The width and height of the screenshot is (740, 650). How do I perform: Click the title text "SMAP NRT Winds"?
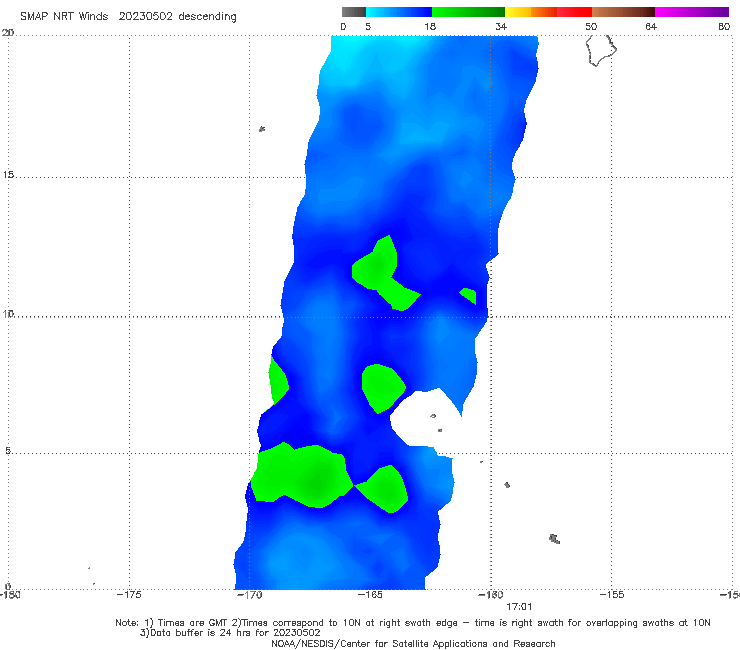pyautogui.click(x=64, y=16)
